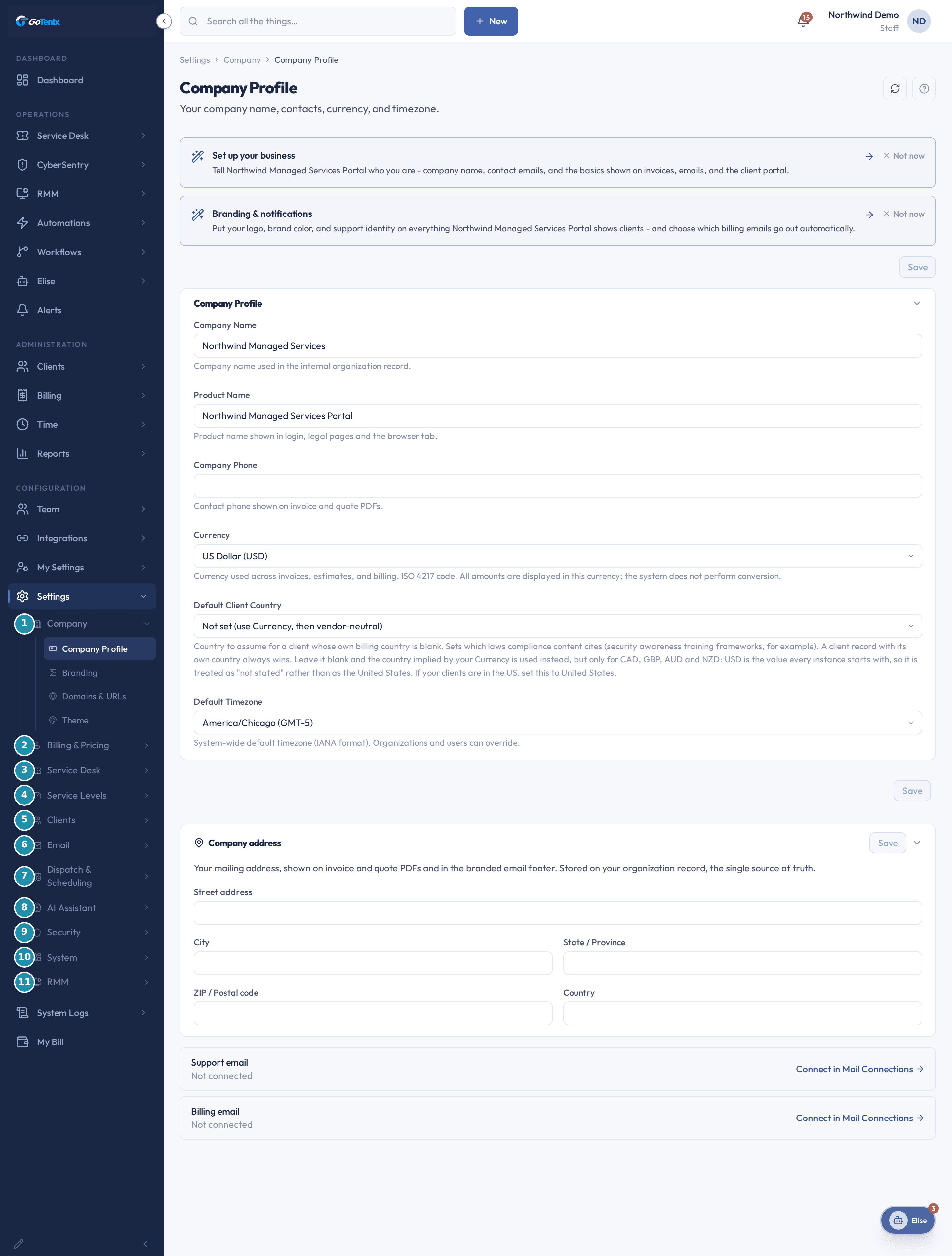
Task: Expand the System settings group
Action: click(x=93, y=957)
